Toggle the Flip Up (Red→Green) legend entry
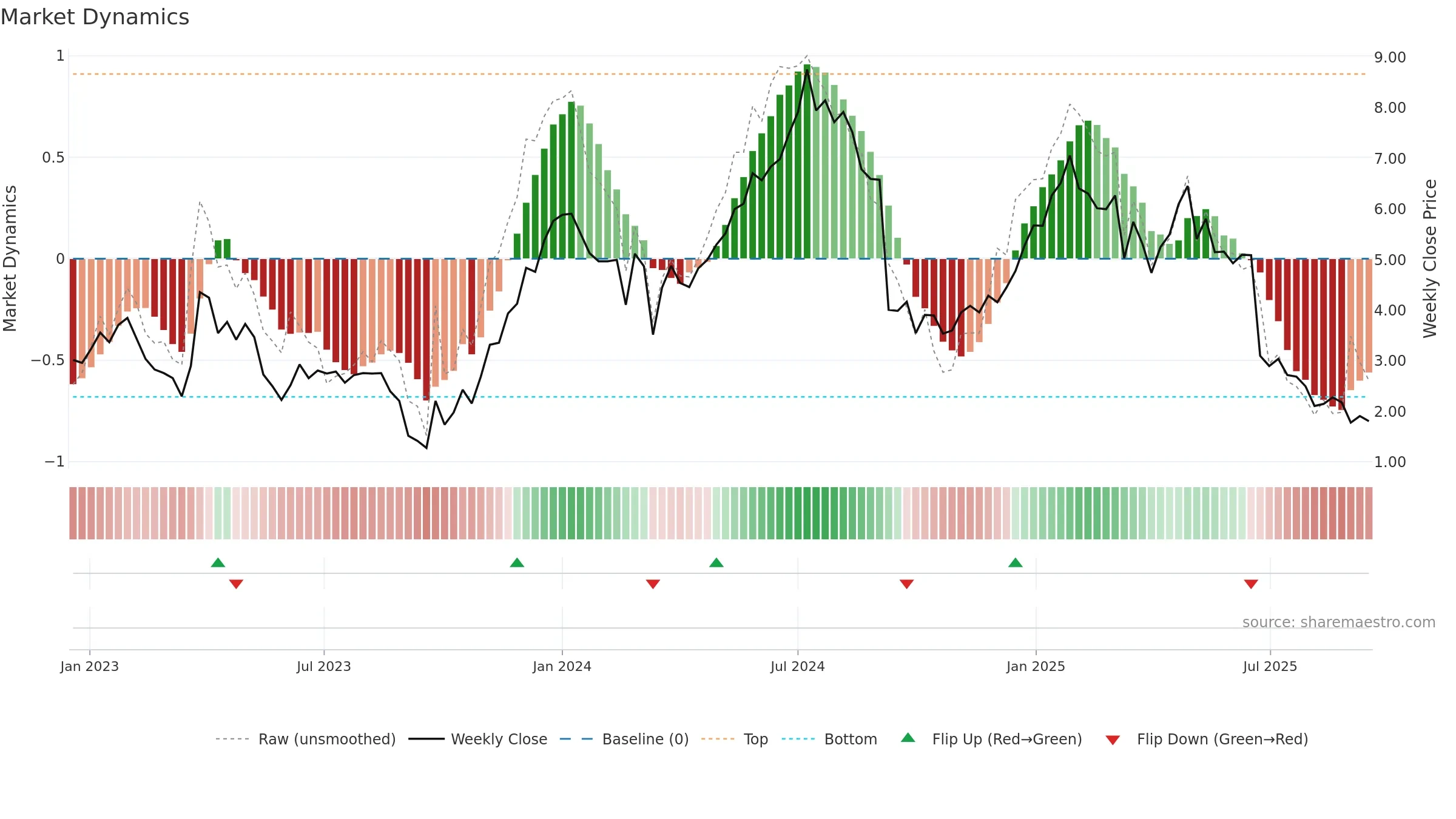 991,739
